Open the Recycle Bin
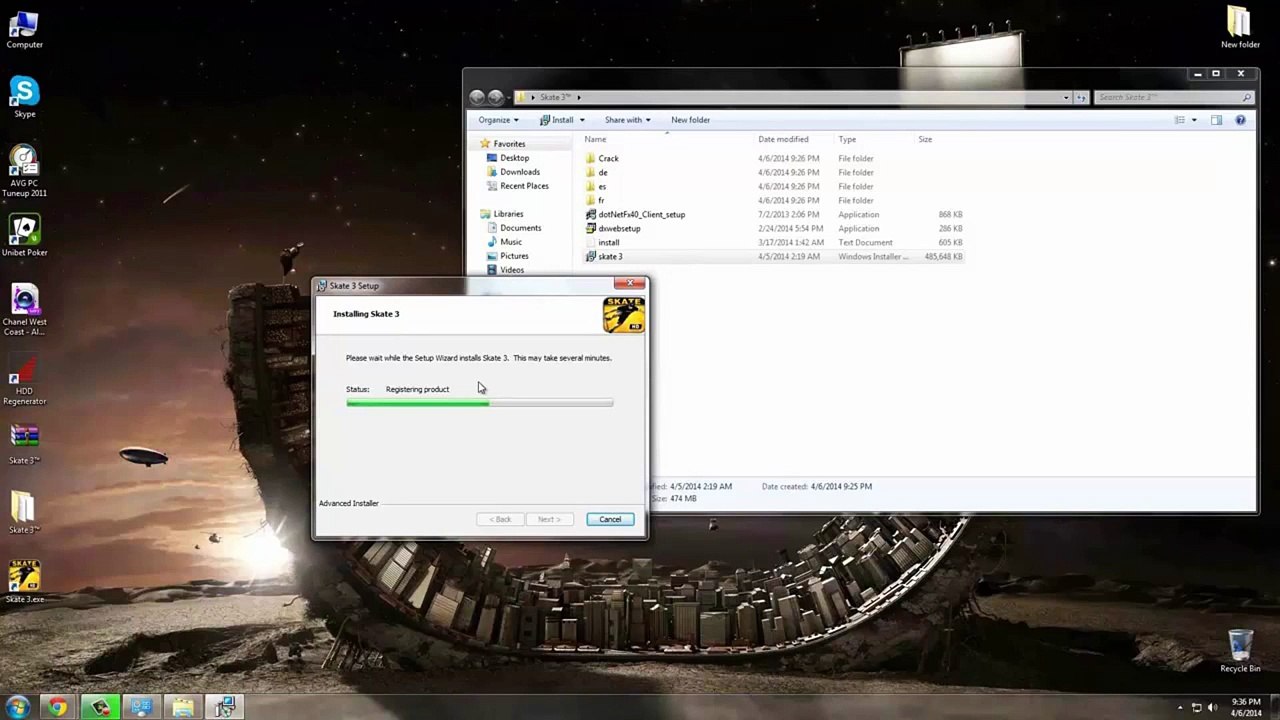This screenshot has height=720, width=1280. [x=1240, y=650]
